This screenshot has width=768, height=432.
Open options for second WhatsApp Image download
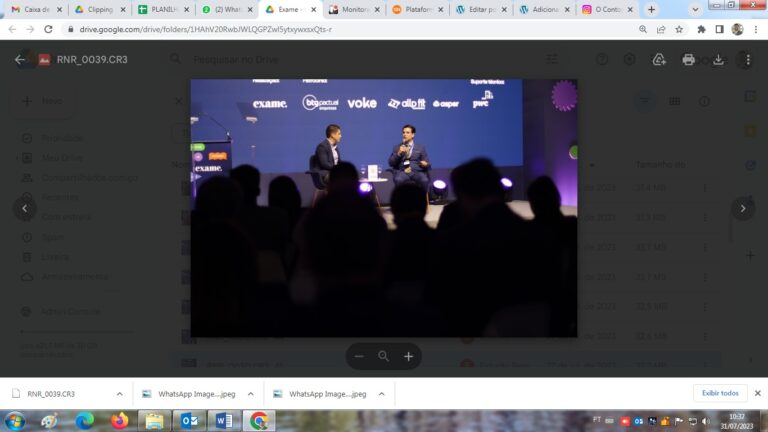pyautogui.click(x=380, y=394)
